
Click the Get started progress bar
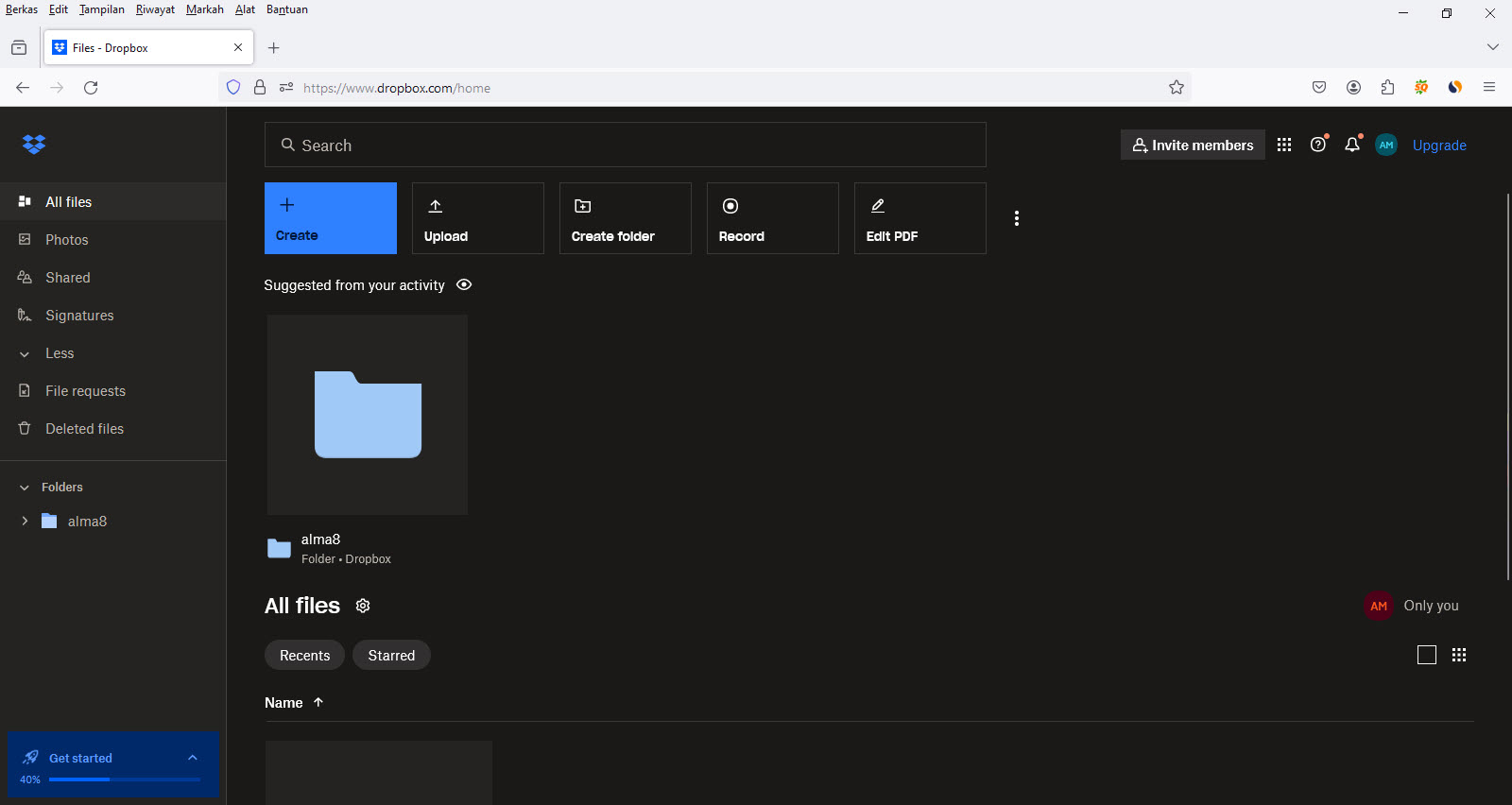pyautogui.click(x=124, y=779)
